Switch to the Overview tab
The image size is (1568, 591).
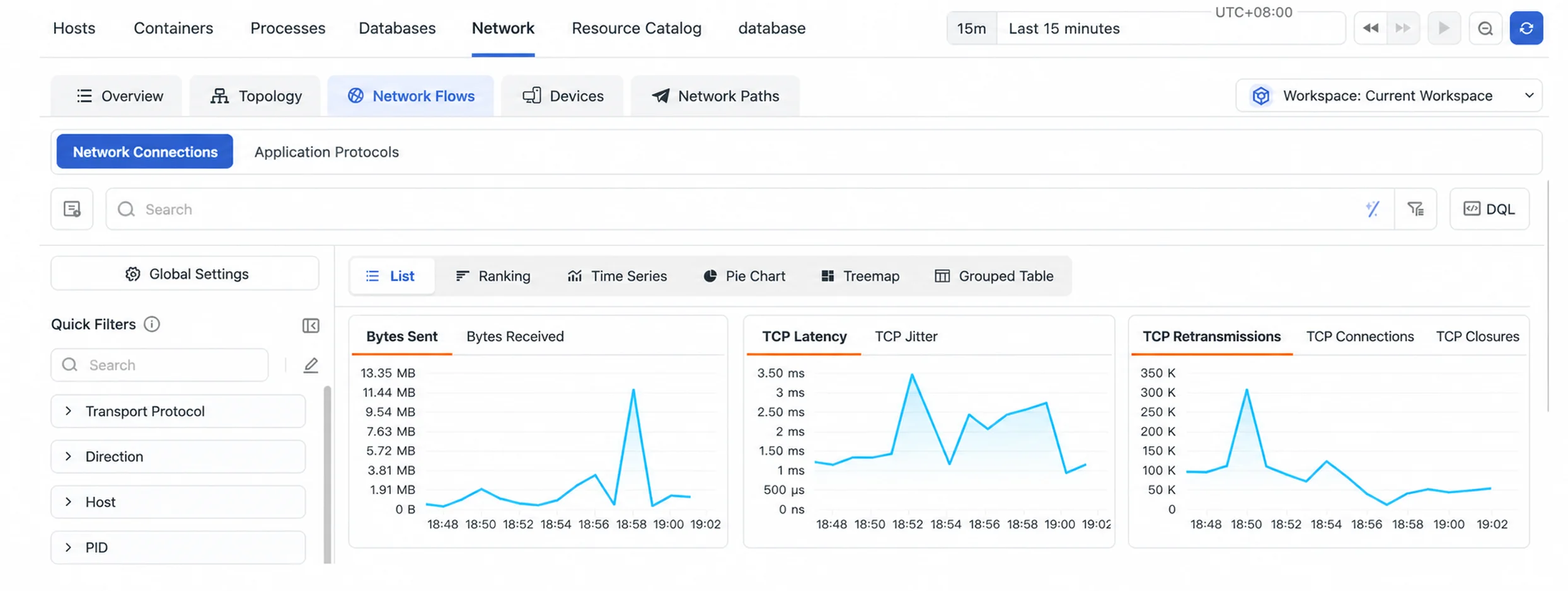[x=117, y=96]
